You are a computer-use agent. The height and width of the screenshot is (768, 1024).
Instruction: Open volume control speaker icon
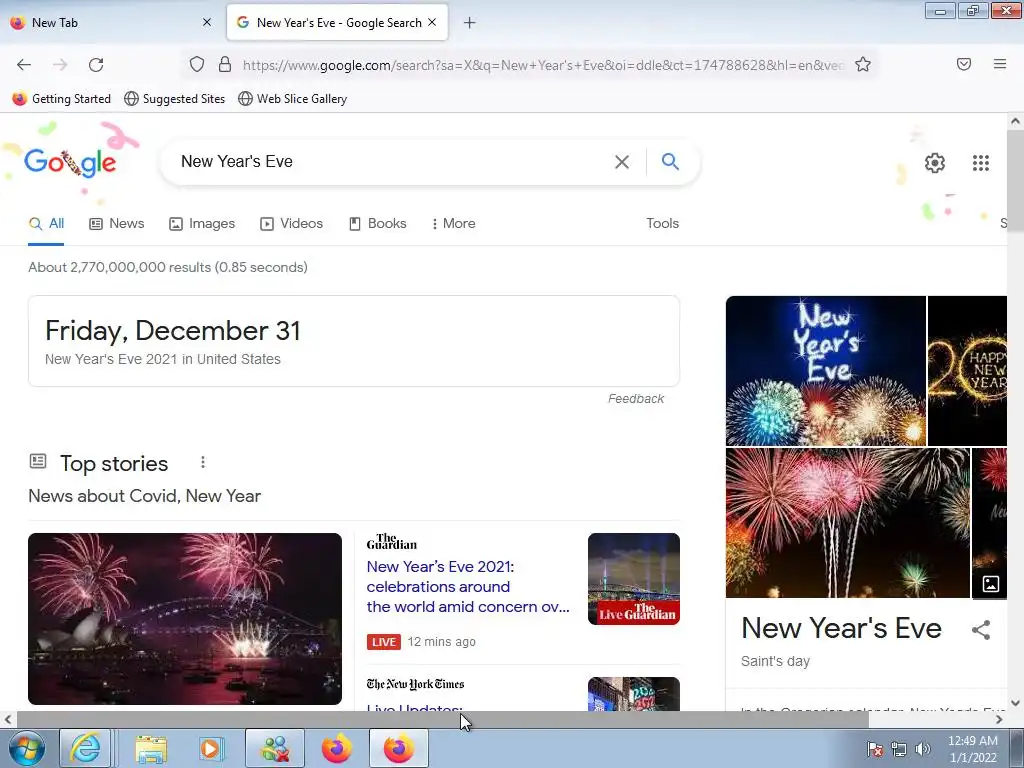(923, 749)
